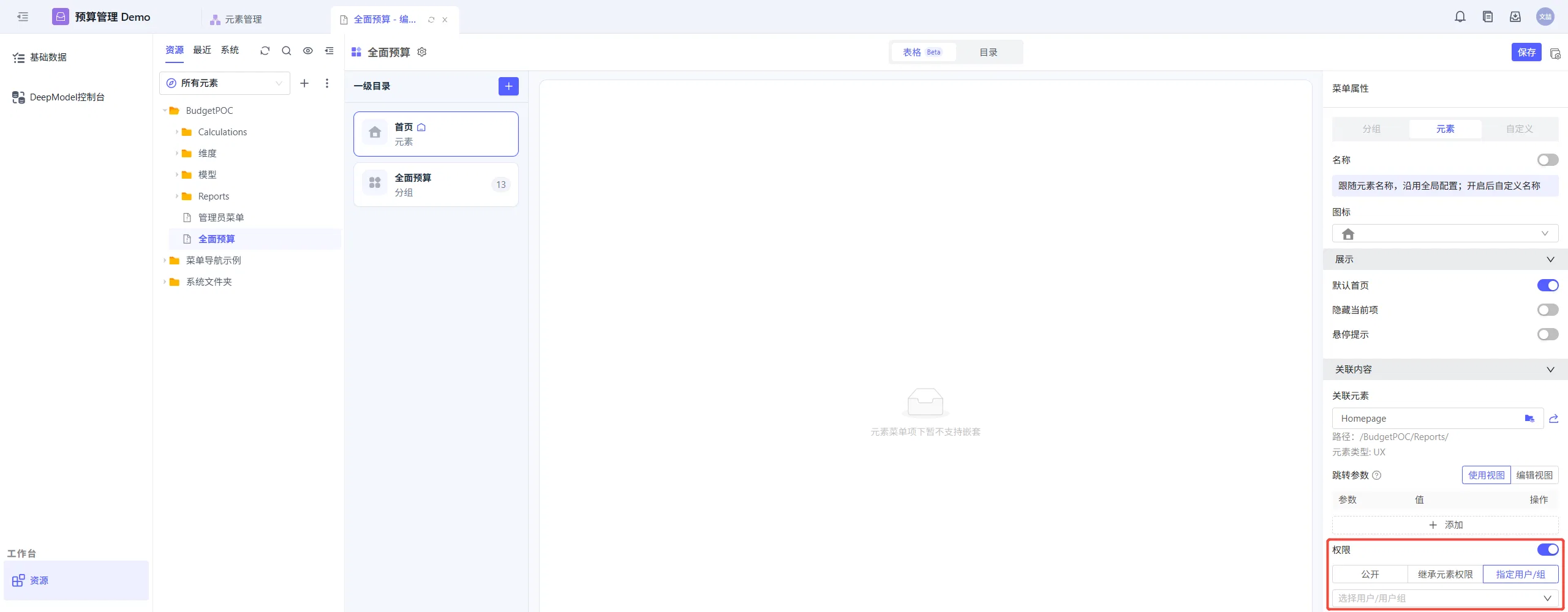Select the 编辑视图 button
This screenshot has height=612, width=1568.
pyautogui.click(x=1534, y=476)
